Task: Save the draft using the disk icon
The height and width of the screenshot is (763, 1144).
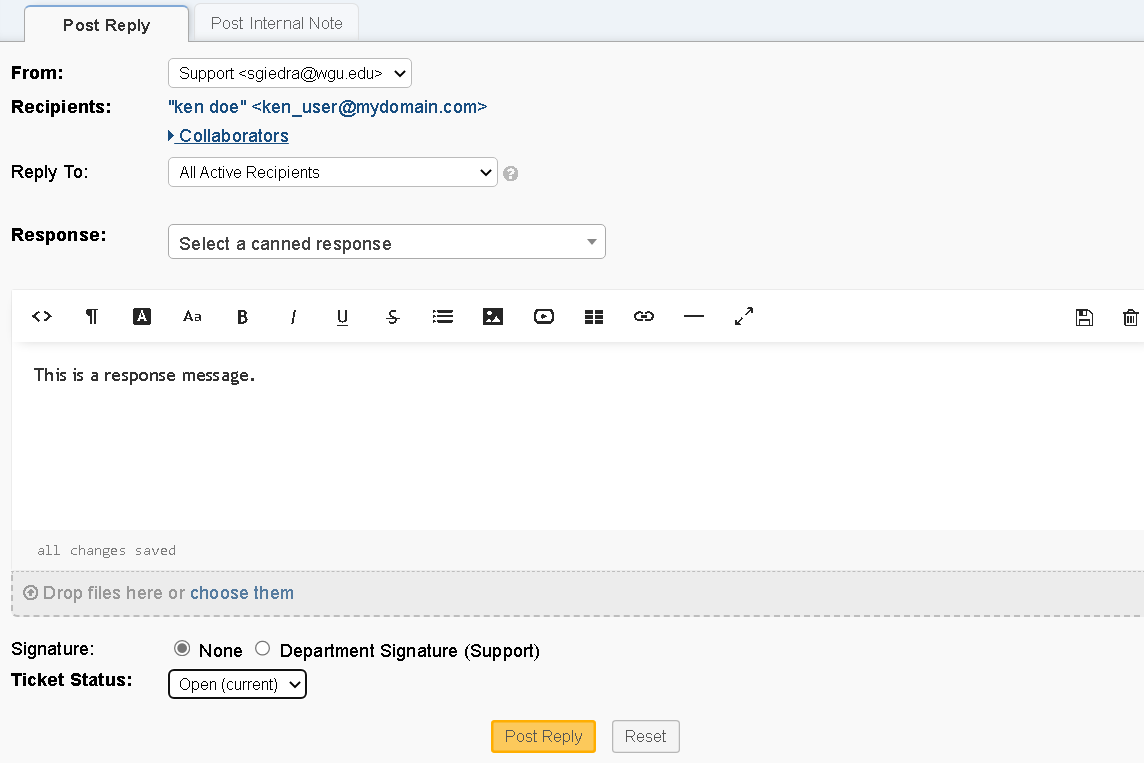Action: (1084, 317)
